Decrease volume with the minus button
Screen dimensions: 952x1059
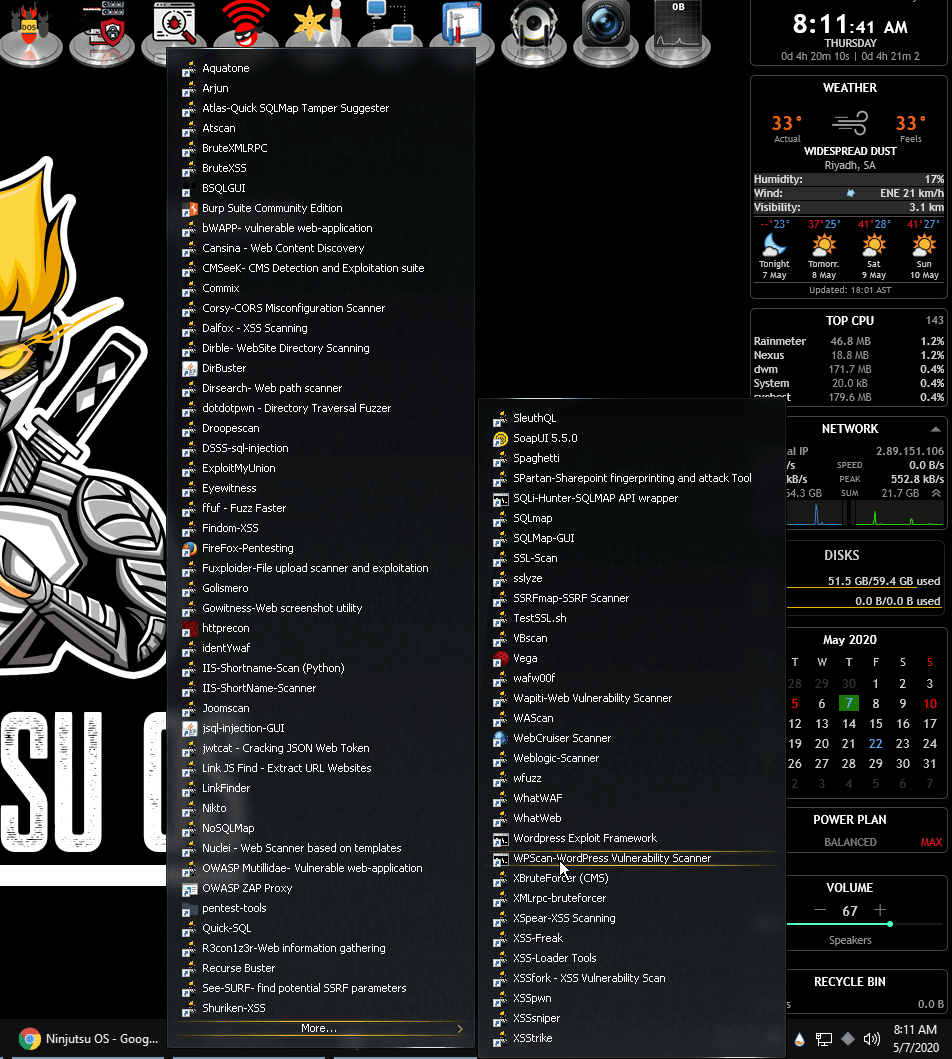pyautogui.click(x=820, y=910)
